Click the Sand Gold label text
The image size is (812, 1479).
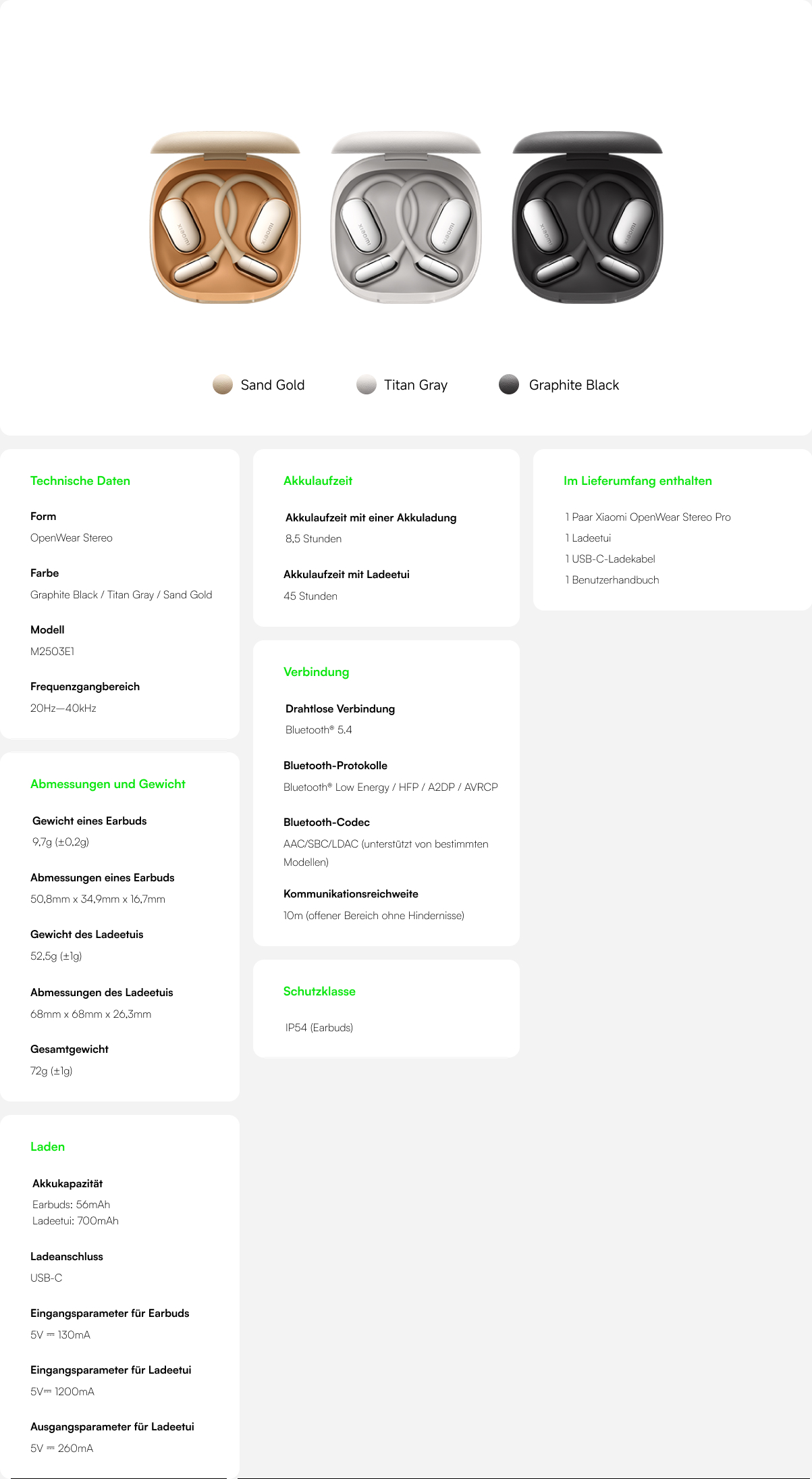click(x=273, y=385)
